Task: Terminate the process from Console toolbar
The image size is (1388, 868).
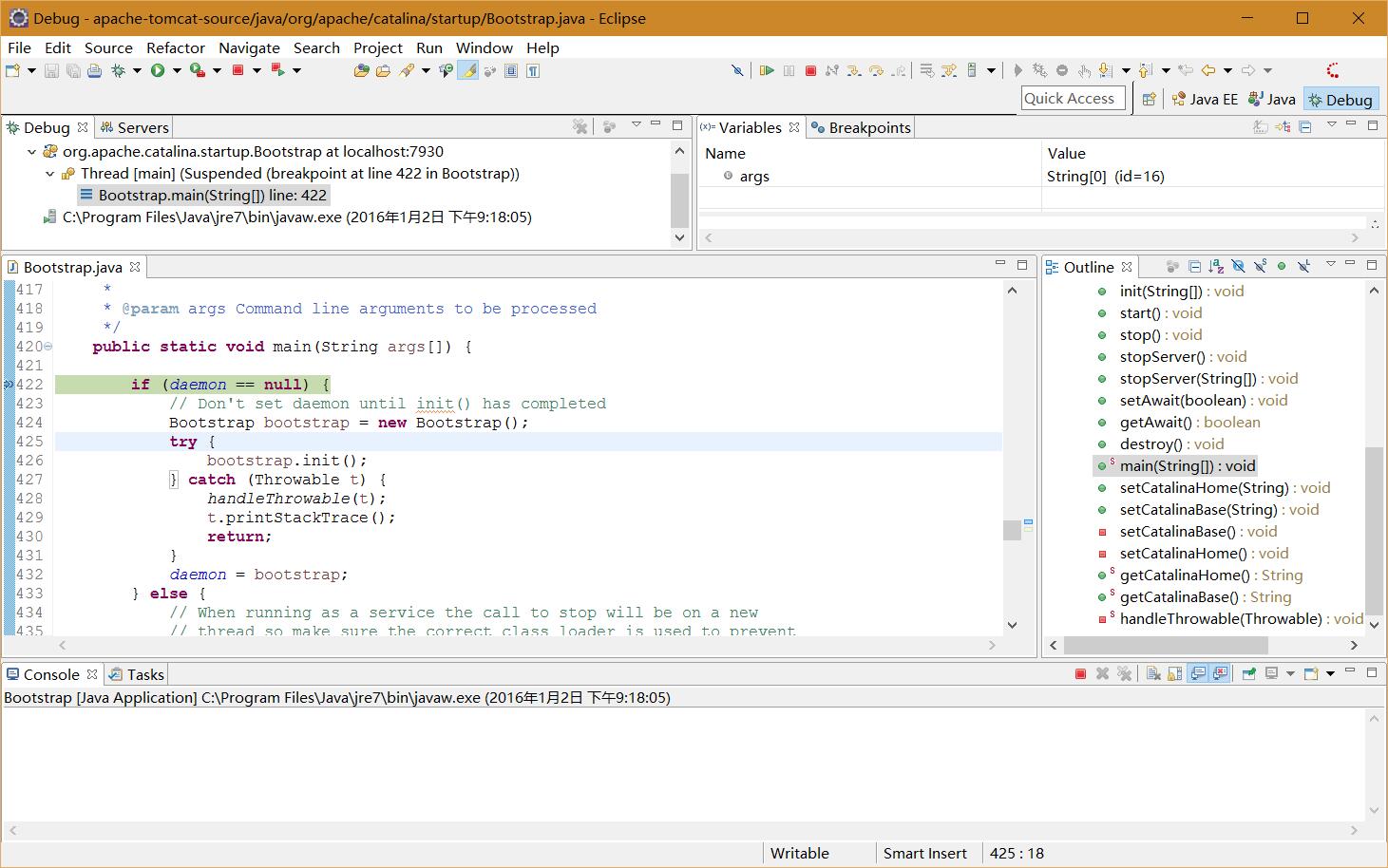Action: [x=1080, y=674]
